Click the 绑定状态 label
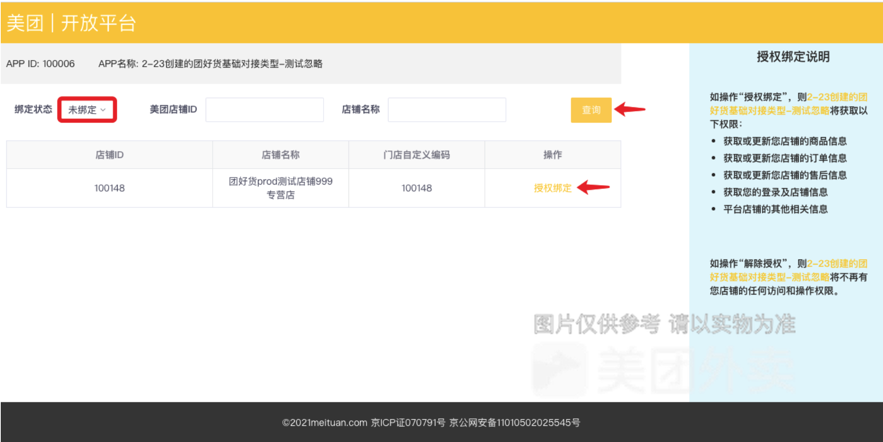 click(33, 109)
